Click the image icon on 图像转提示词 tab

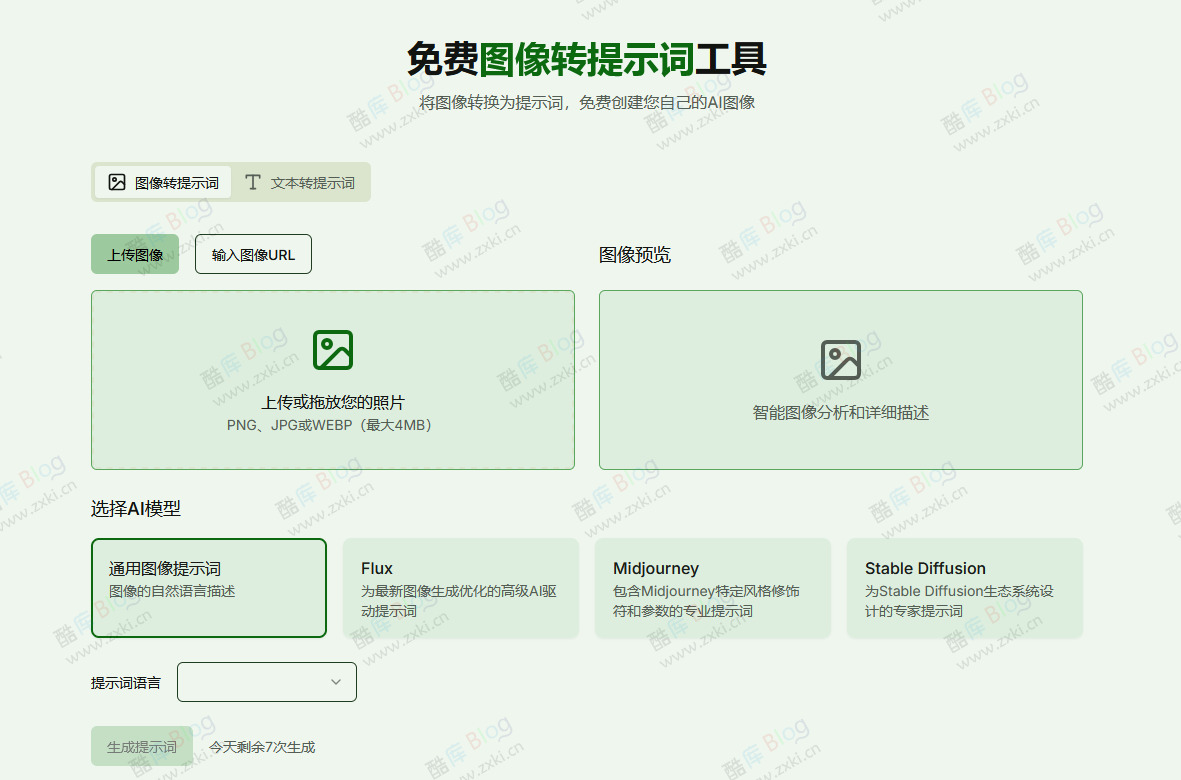coord(115,182)
